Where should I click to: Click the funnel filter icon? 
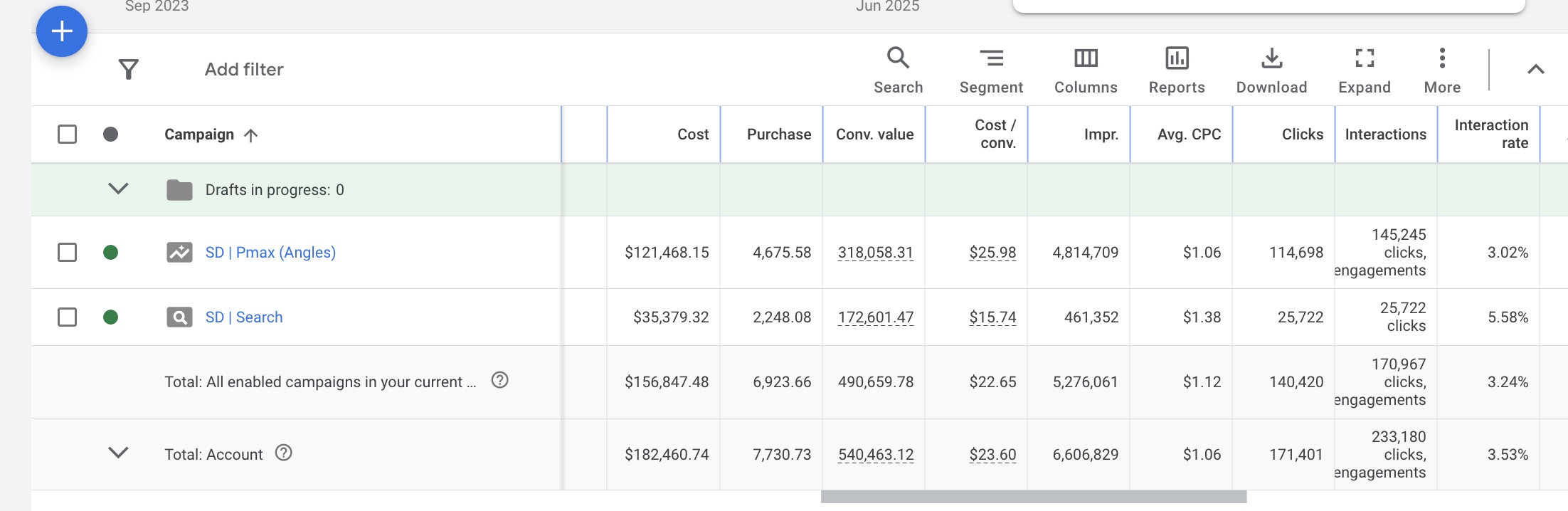[128, 69]
